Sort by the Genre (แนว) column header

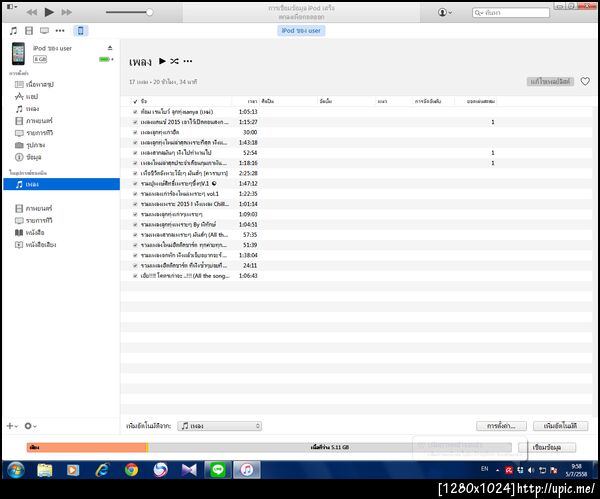[x=394, y=101]
